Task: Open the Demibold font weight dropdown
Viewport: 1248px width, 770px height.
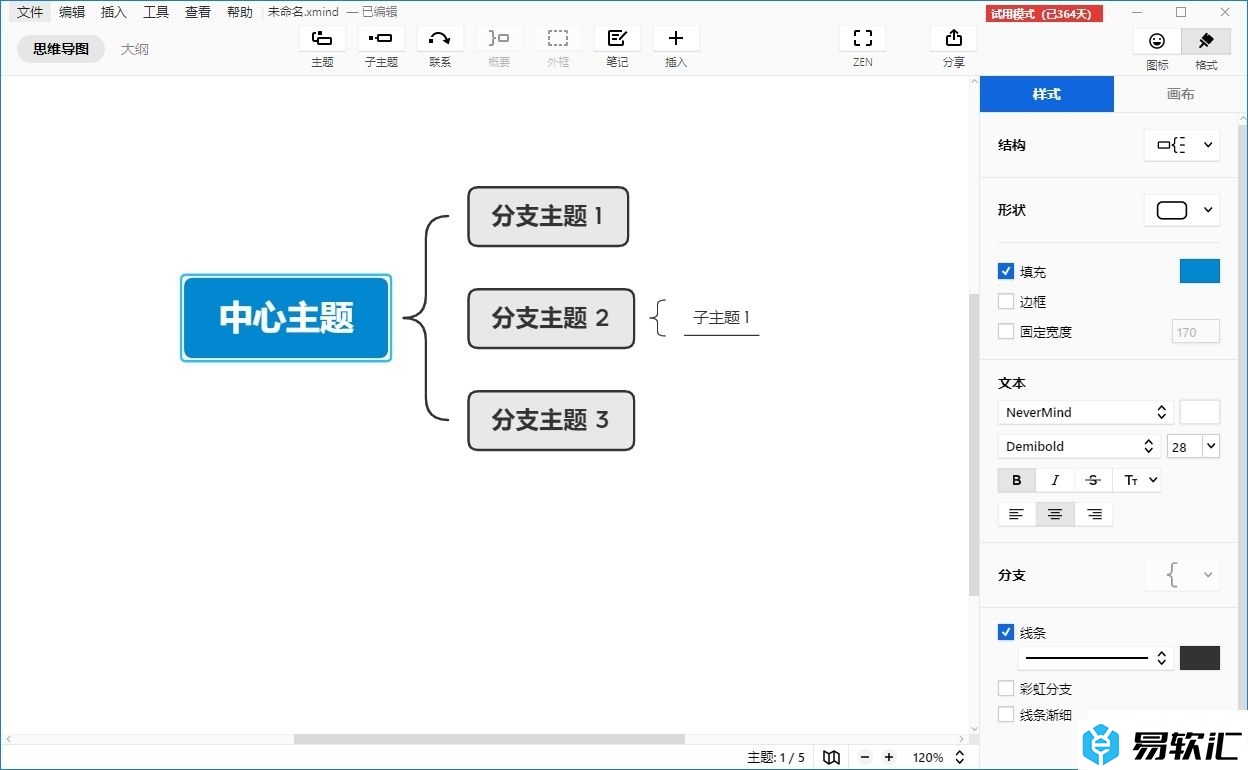Action: pos(1079,446)
